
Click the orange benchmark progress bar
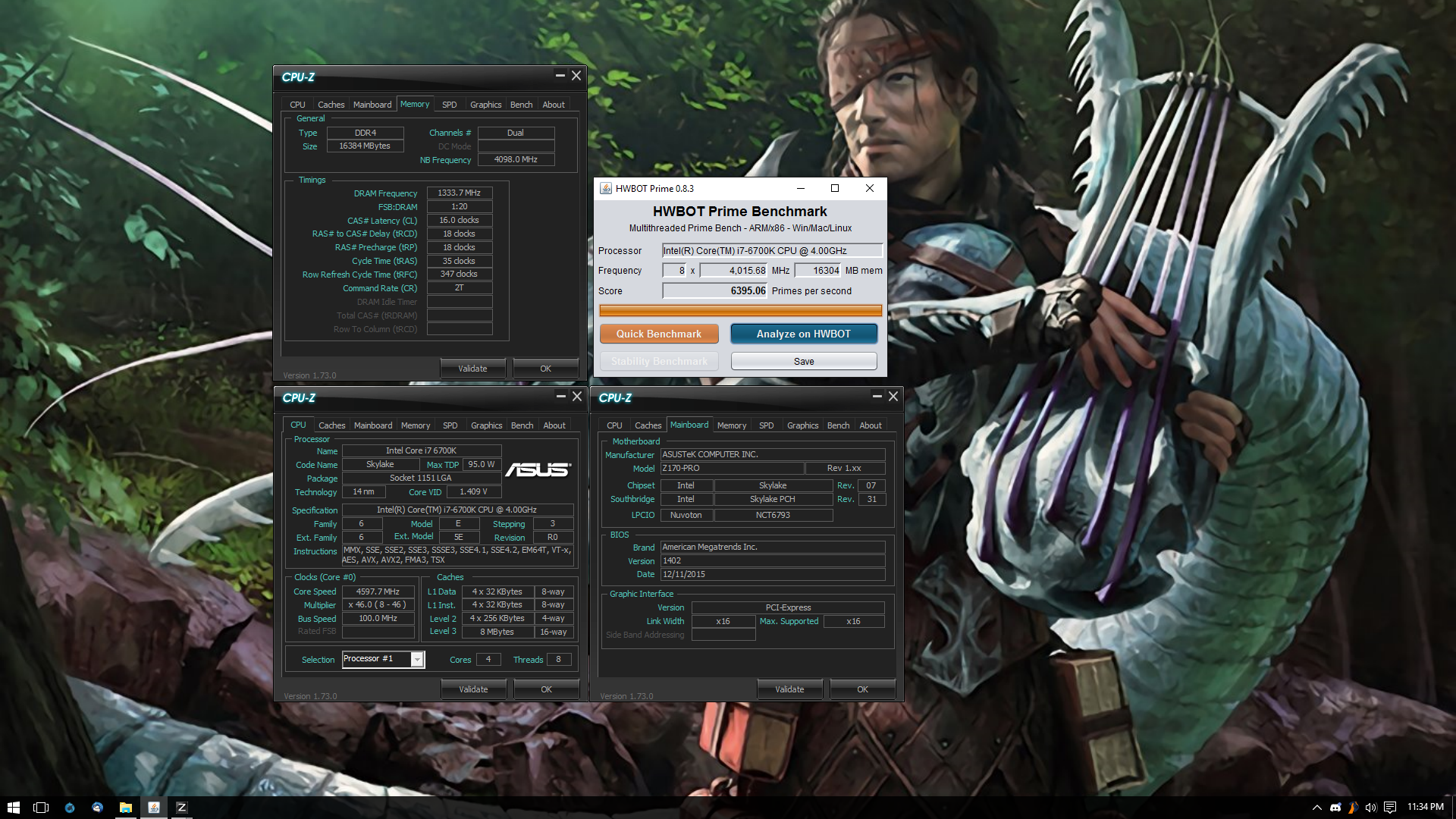tap(740, 310)
